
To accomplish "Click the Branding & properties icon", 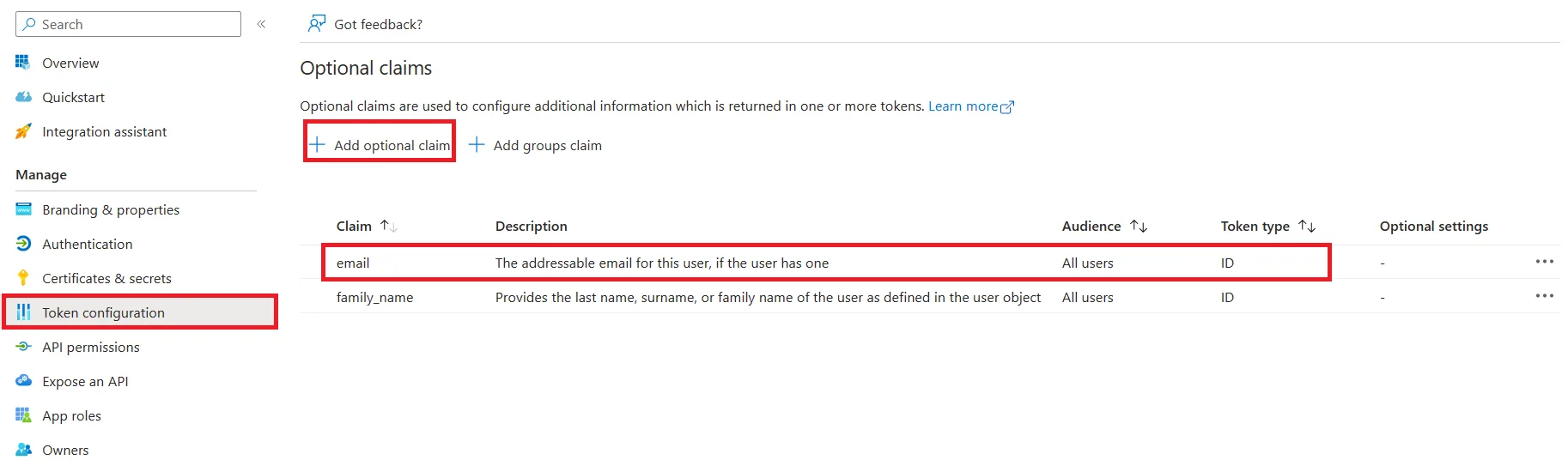I will pos(23,209).
